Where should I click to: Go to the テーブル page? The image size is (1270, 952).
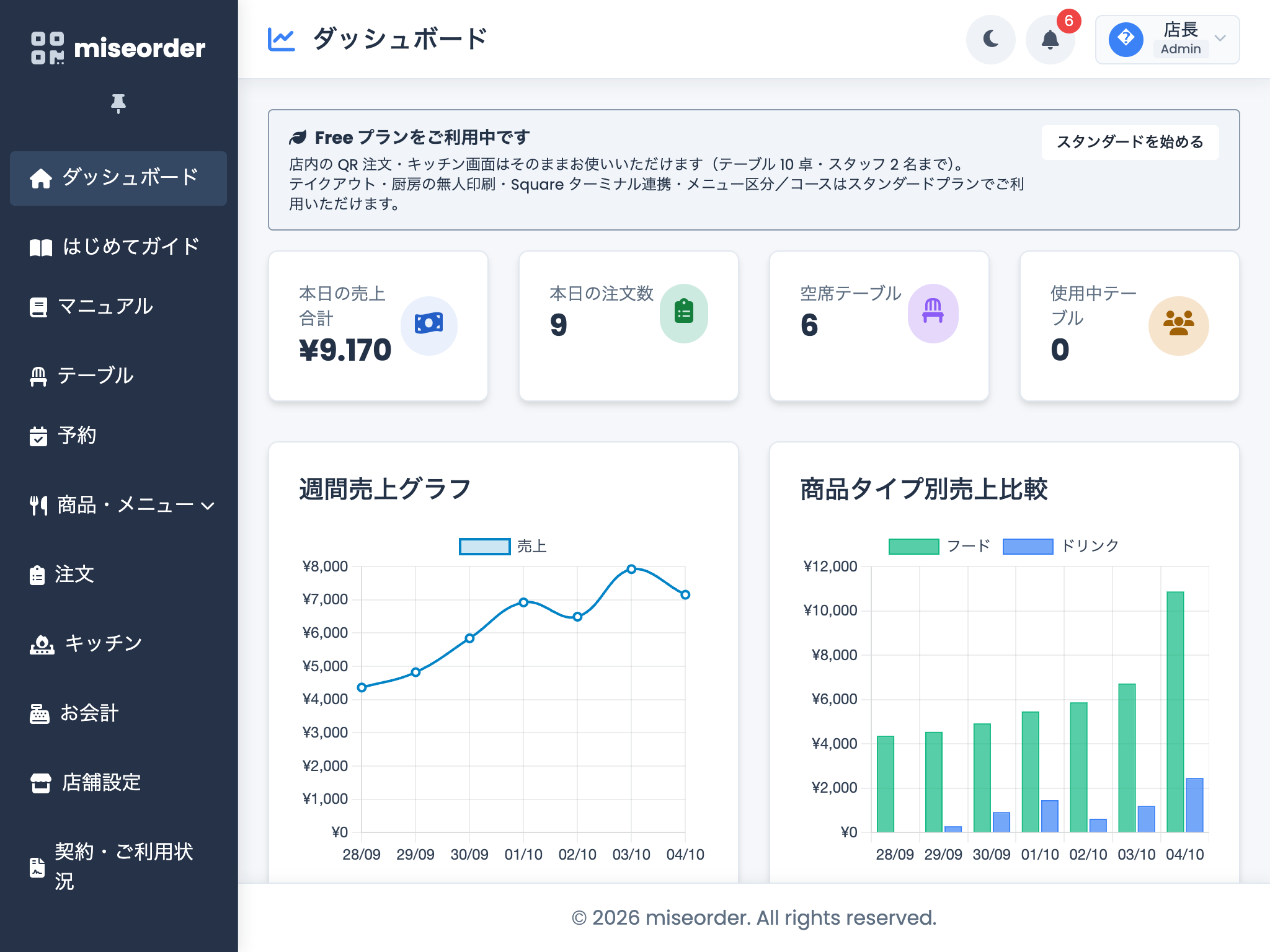[x=118, y=376]
